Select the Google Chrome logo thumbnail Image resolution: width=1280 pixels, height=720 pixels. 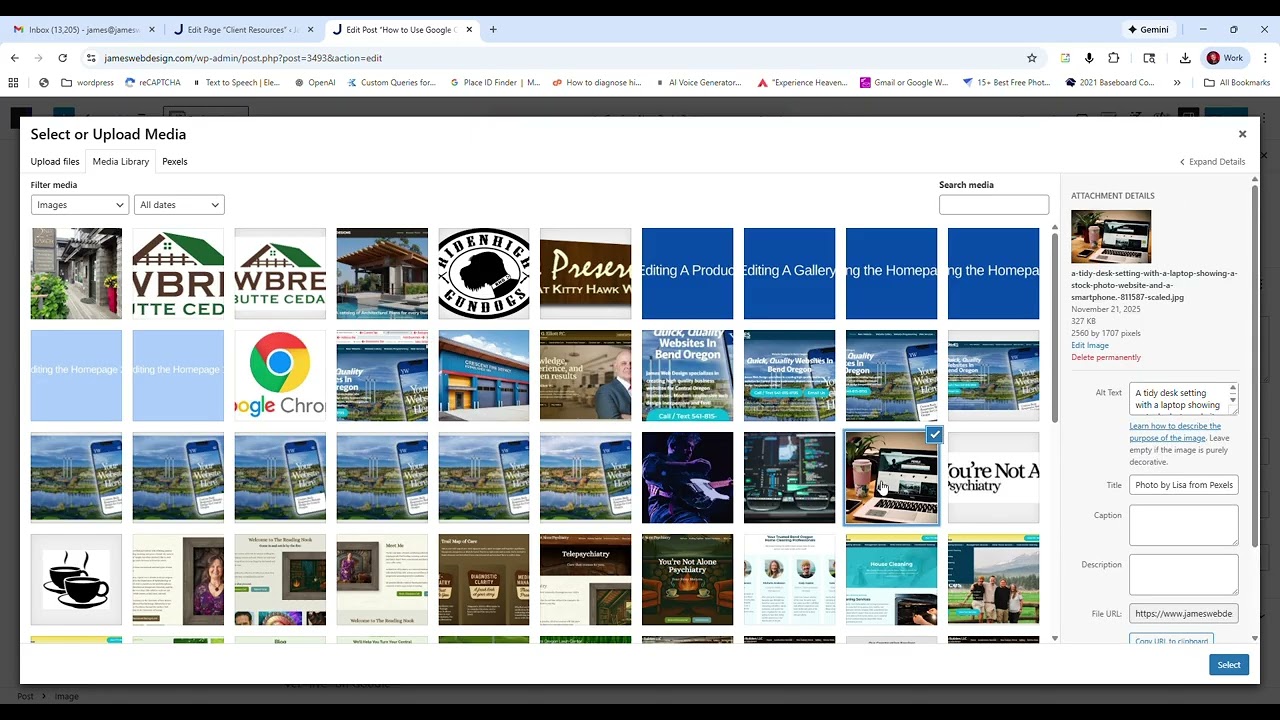click(x=280, y=376)
